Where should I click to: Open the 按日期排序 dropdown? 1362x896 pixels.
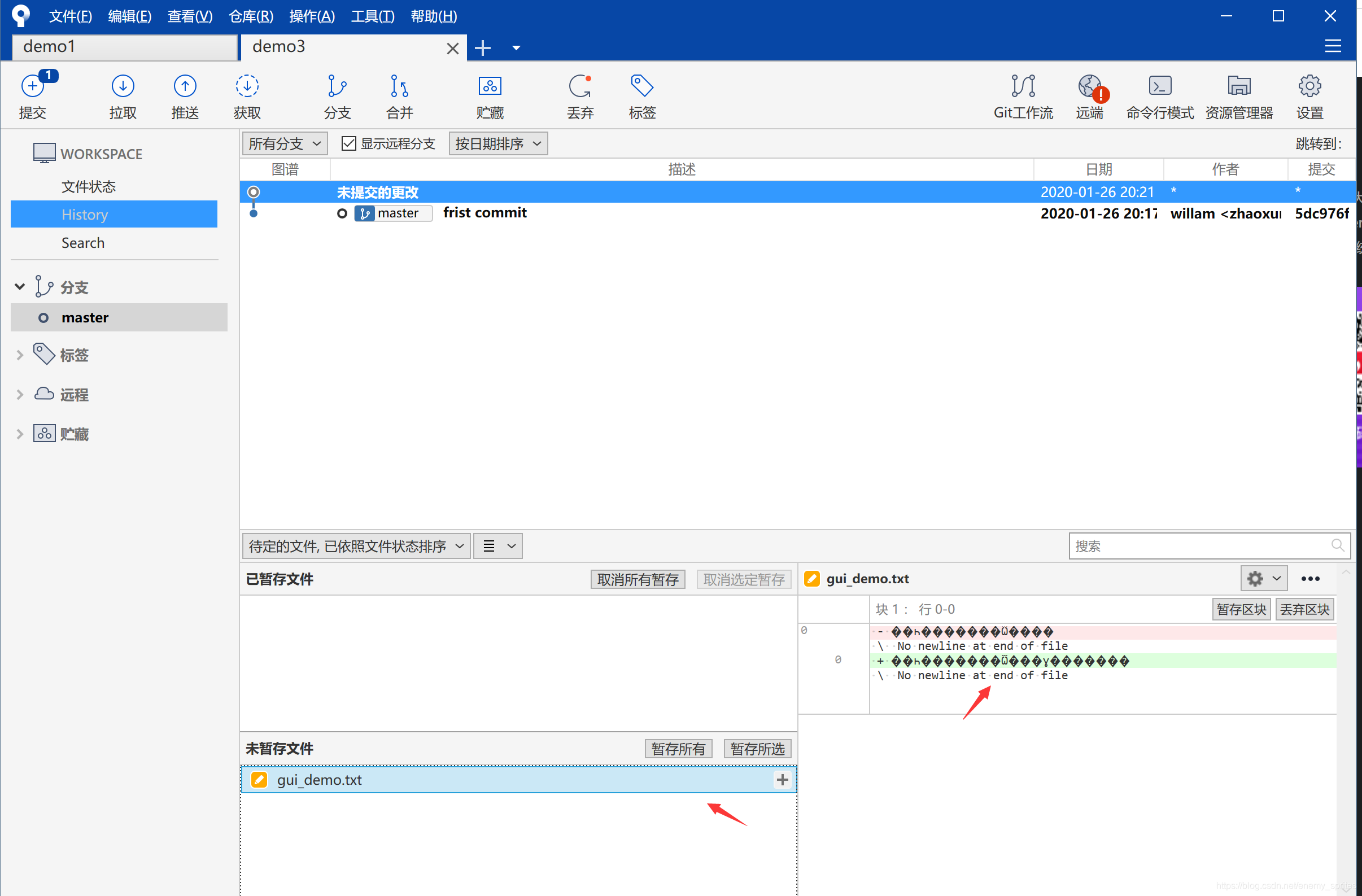coord(498,143)
